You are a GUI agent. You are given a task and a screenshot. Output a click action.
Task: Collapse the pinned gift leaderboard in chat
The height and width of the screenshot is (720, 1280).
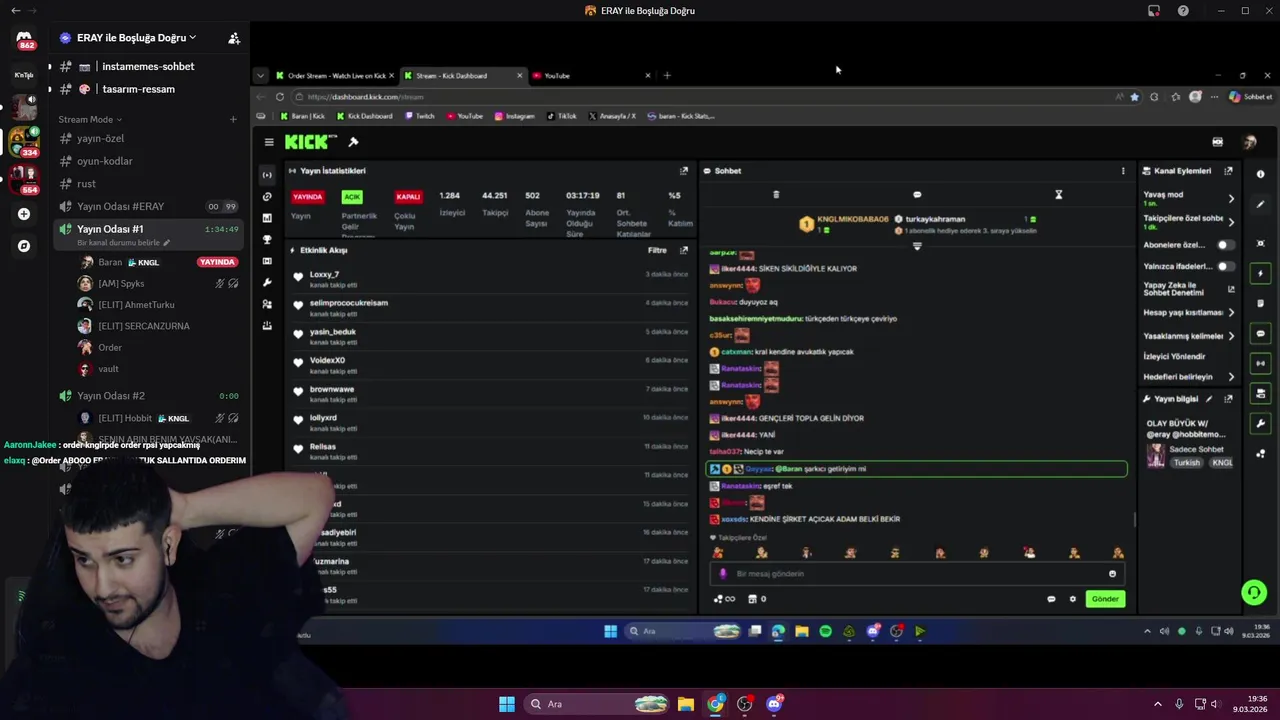(x=917, y=246)
